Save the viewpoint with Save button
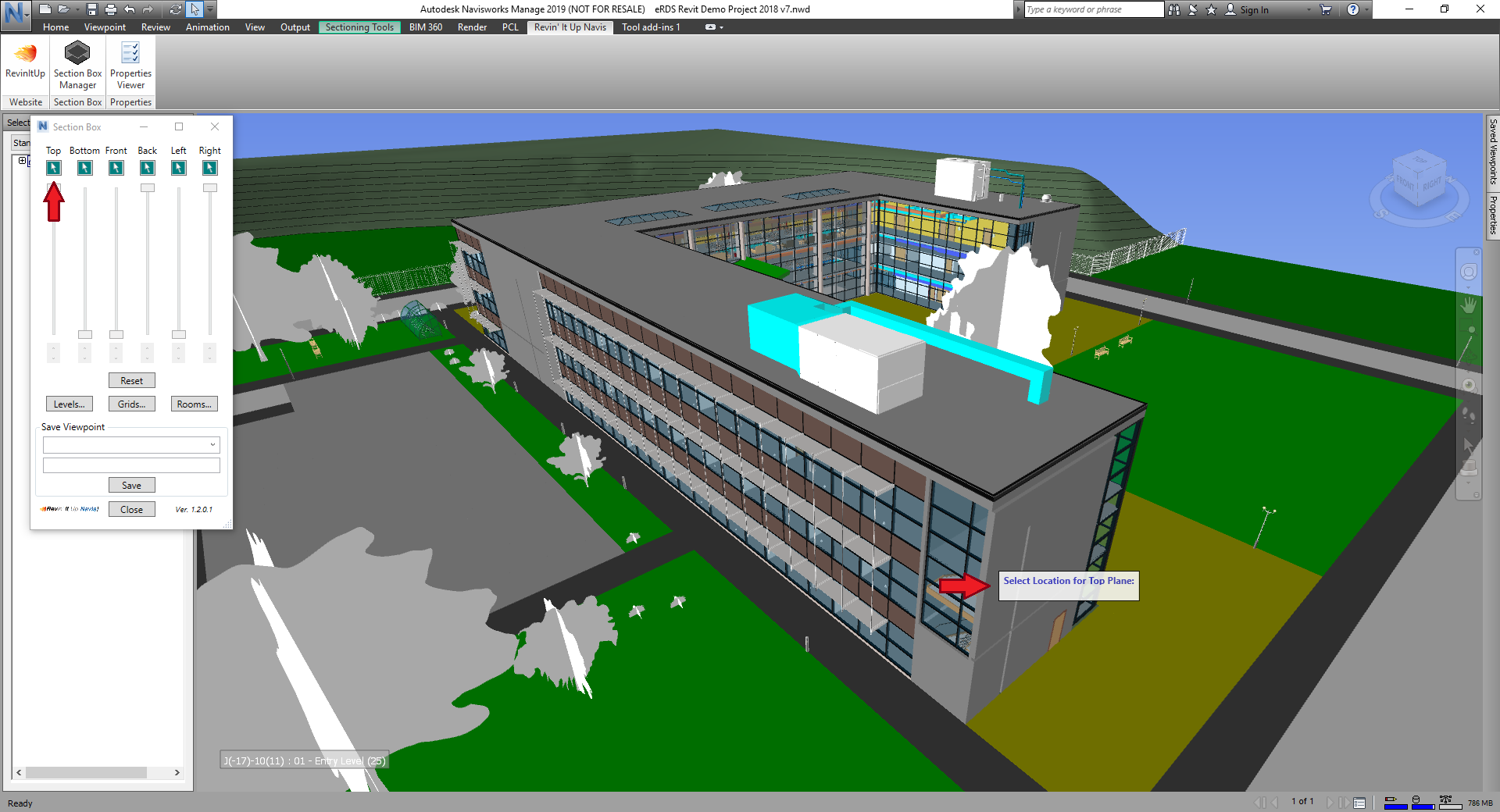The width and height of the screenshot is (1500, 812). pyautogui.click(x=132, y=485)
